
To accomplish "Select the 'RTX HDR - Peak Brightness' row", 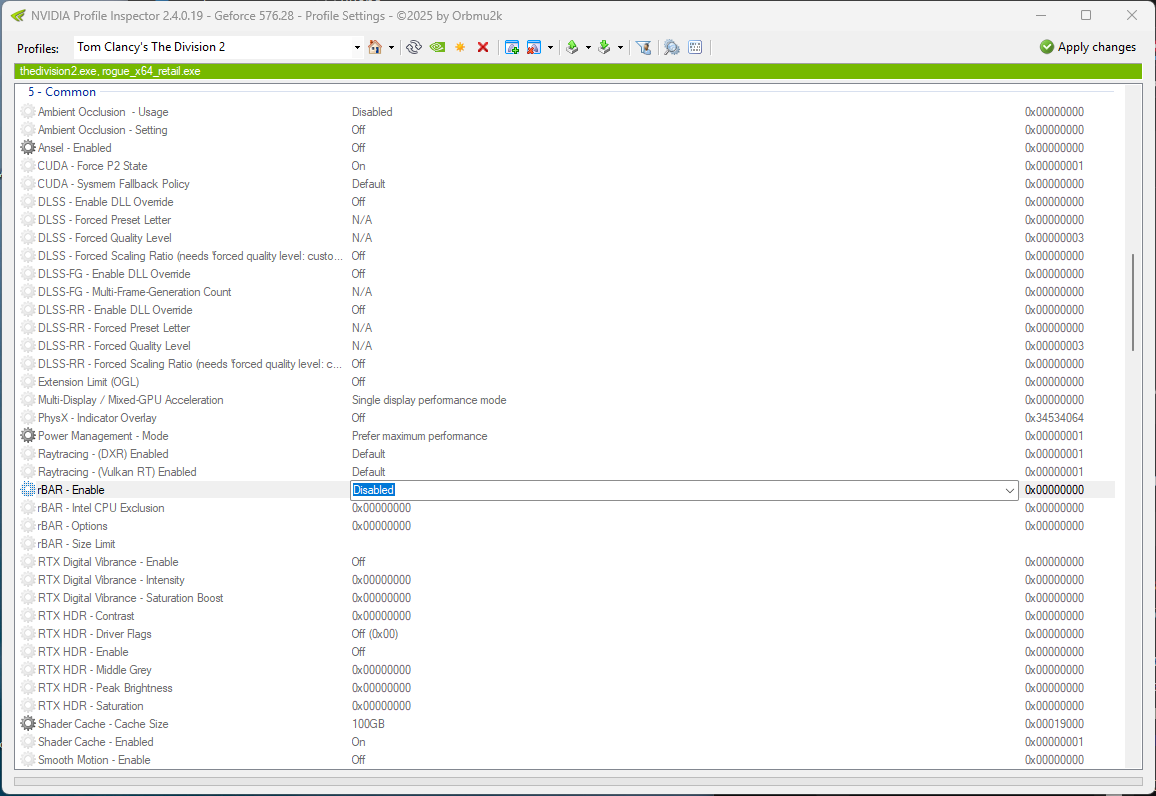I will pyautogui.click(x=567, y=688).
